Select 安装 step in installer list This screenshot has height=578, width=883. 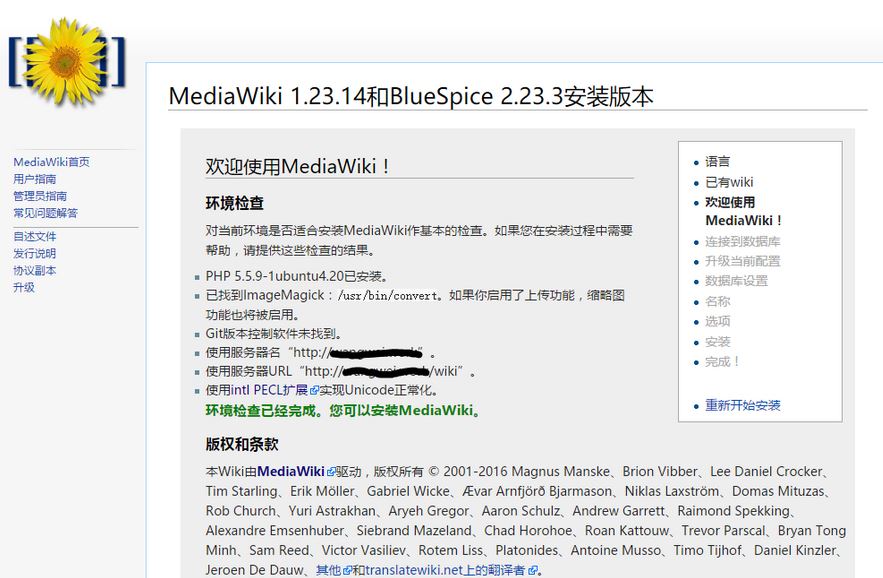pyautogui.click(x=717, y=342)
